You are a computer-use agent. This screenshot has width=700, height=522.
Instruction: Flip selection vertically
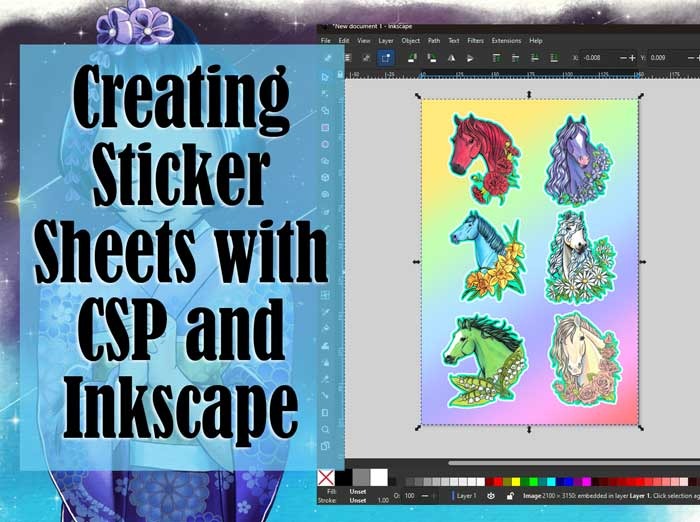pos(470,58)
